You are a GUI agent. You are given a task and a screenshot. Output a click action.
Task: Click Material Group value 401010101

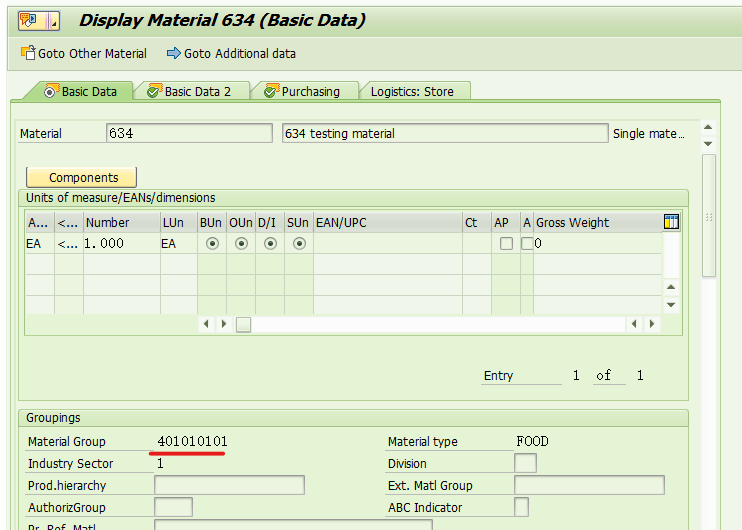[192, 442]
